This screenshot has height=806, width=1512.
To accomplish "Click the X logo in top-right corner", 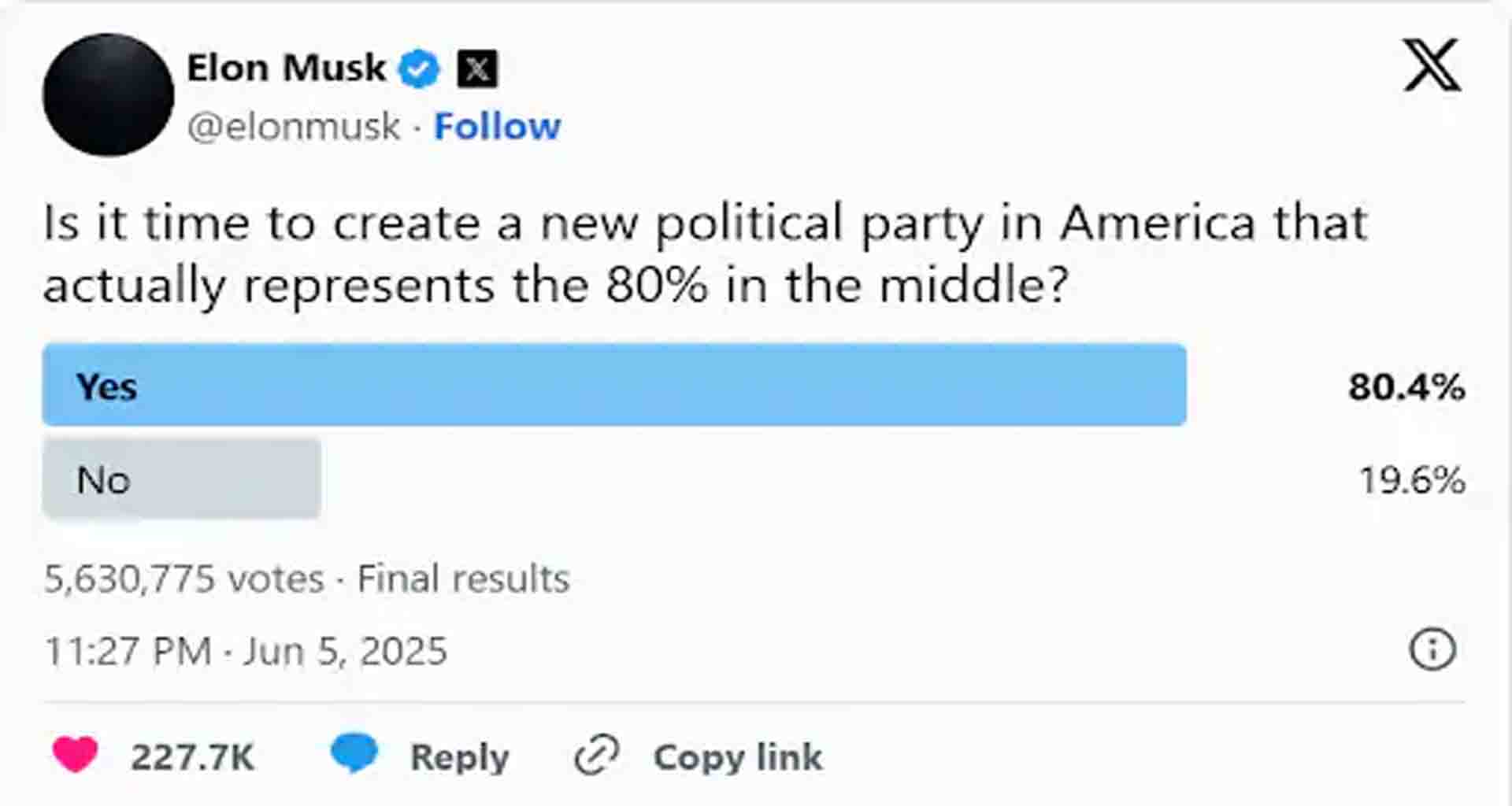I will tap(1431, 65).
